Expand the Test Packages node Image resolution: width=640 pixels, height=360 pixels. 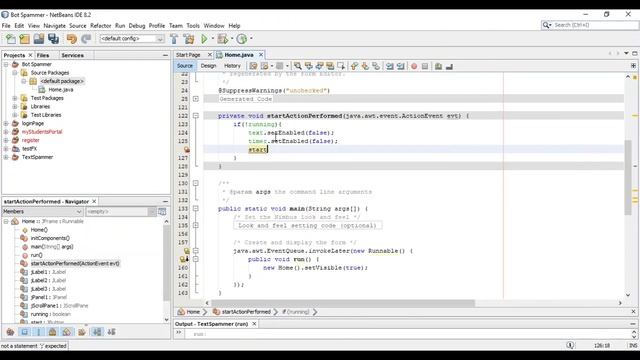[x=15, y=98]
